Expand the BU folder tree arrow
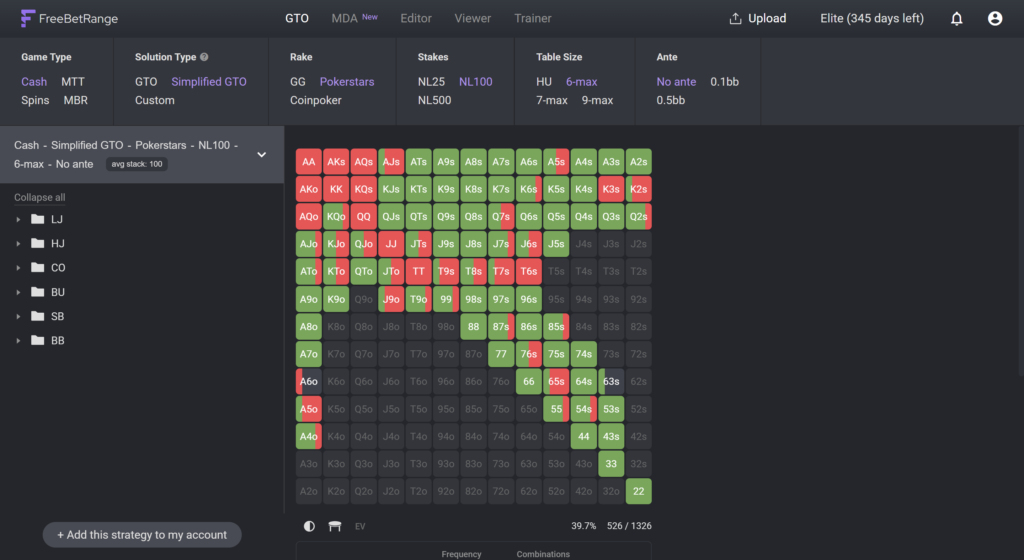This screenshot has width=1024, height=560. click(x=18, y=292)
